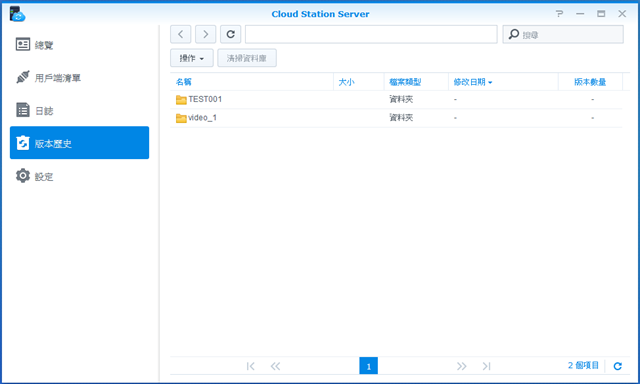Sort by 名稱 name column
640x384 pixels.
click(252, 82)
